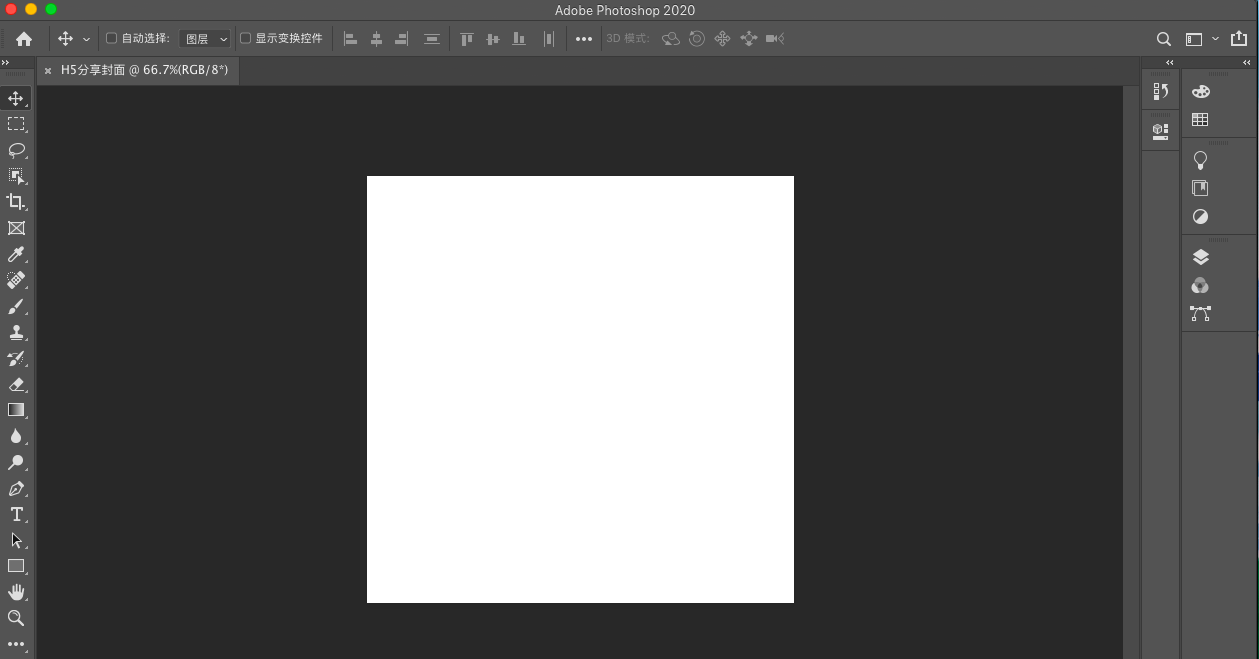The image size is (1259, 659).
Task: Open the Move tool preset picker arrow
Action: tap(86, 39)
